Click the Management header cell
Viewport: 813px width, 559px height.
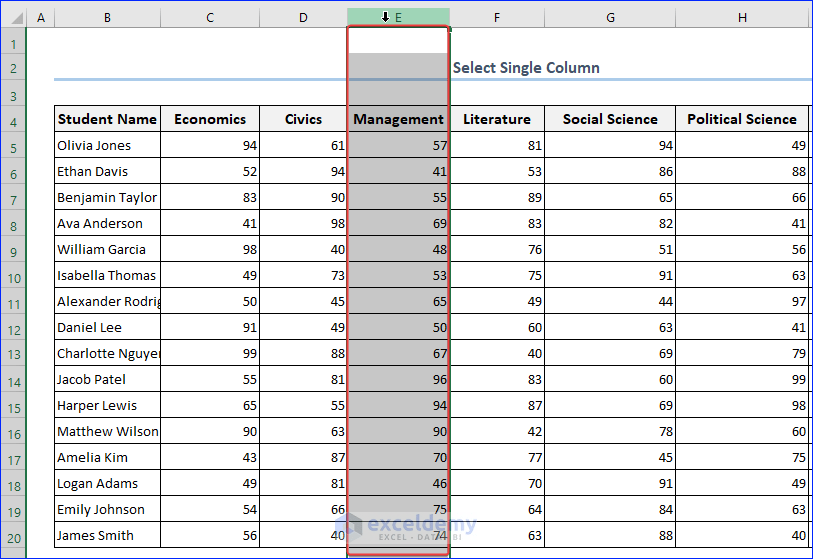[398, 119]
